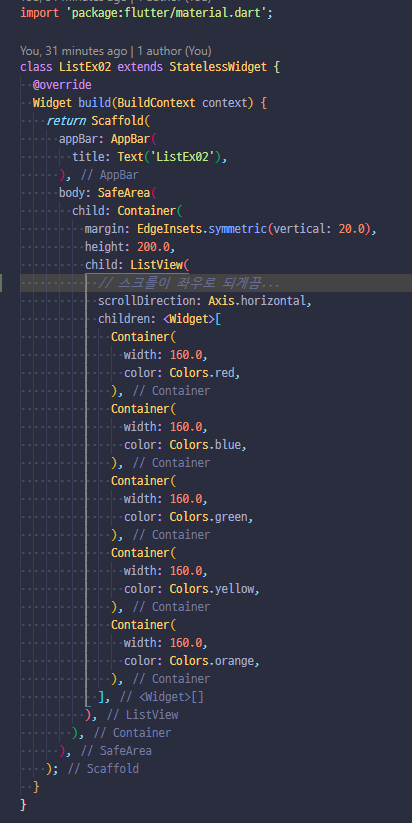
Task: Click the 'appBar:' property name
Action: point(81,139)
